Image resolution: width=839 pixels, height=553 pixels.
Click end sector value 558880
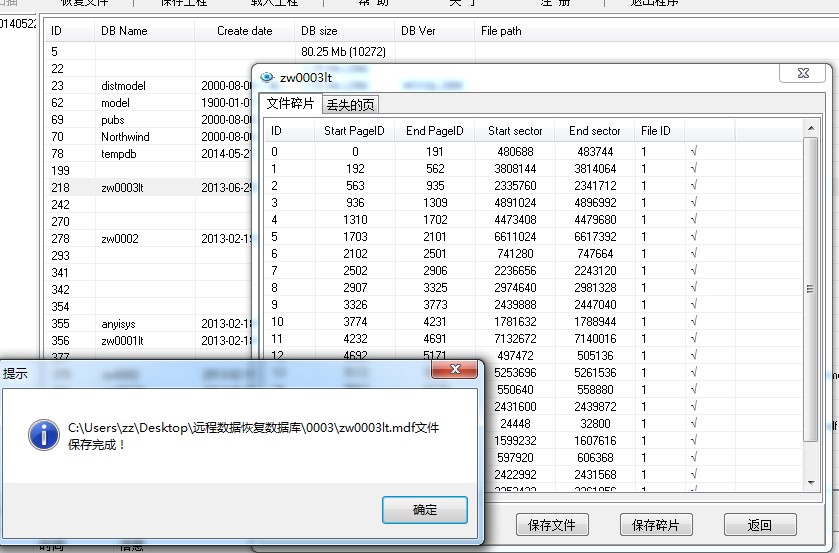(x=595, y=390)
